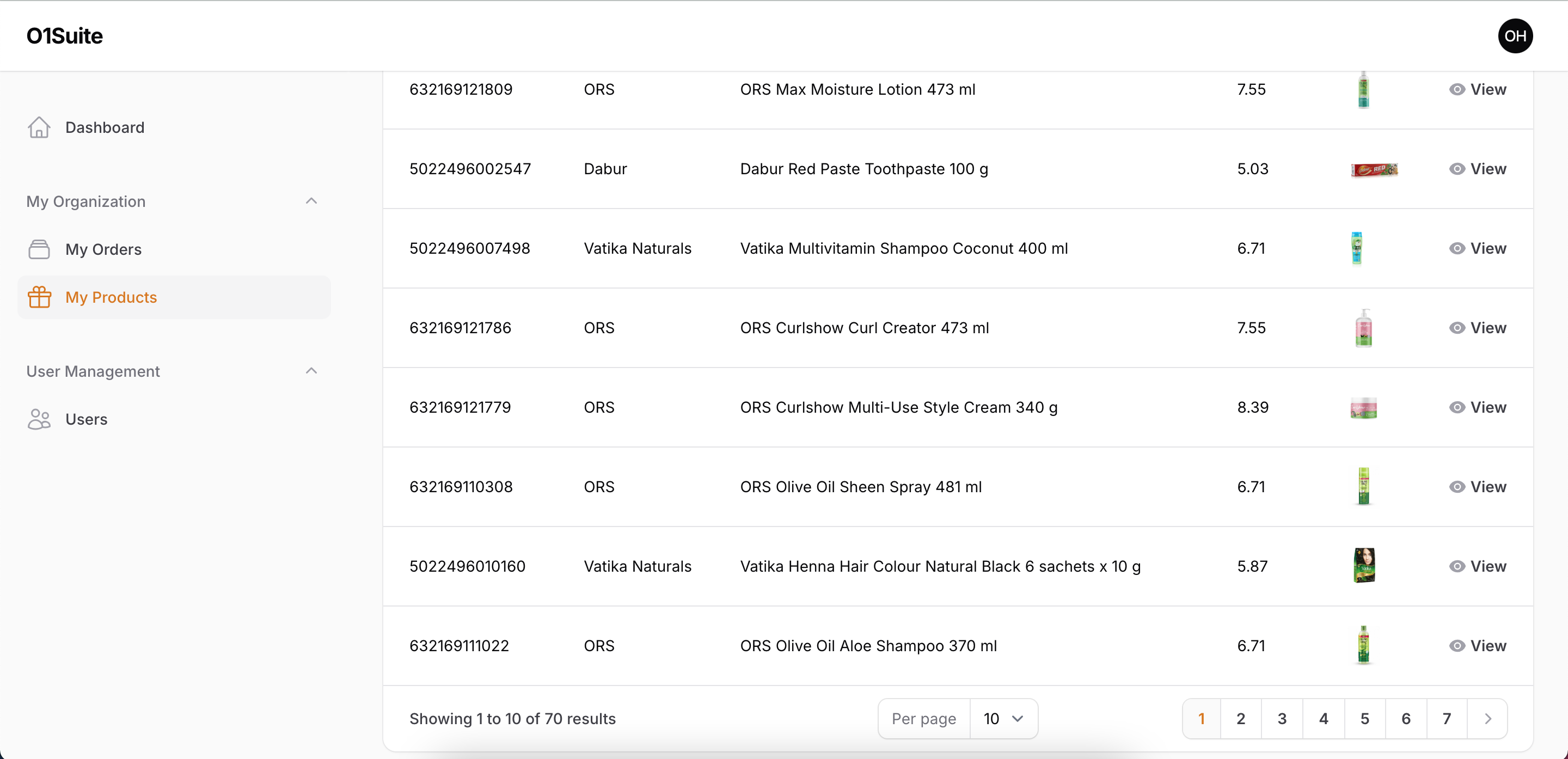Click Vatika Multivitamin Shampoo thumbnail image
The width and height of the screenshot is (1568, 759).
1357,248
